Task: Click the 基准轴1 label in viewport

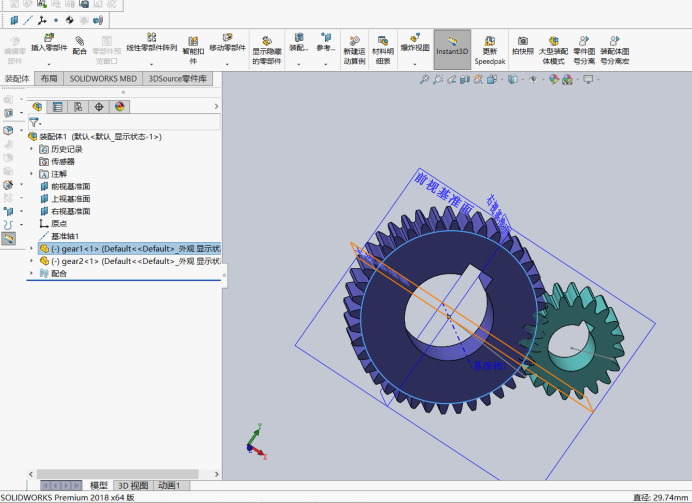Action: point(489,366)
